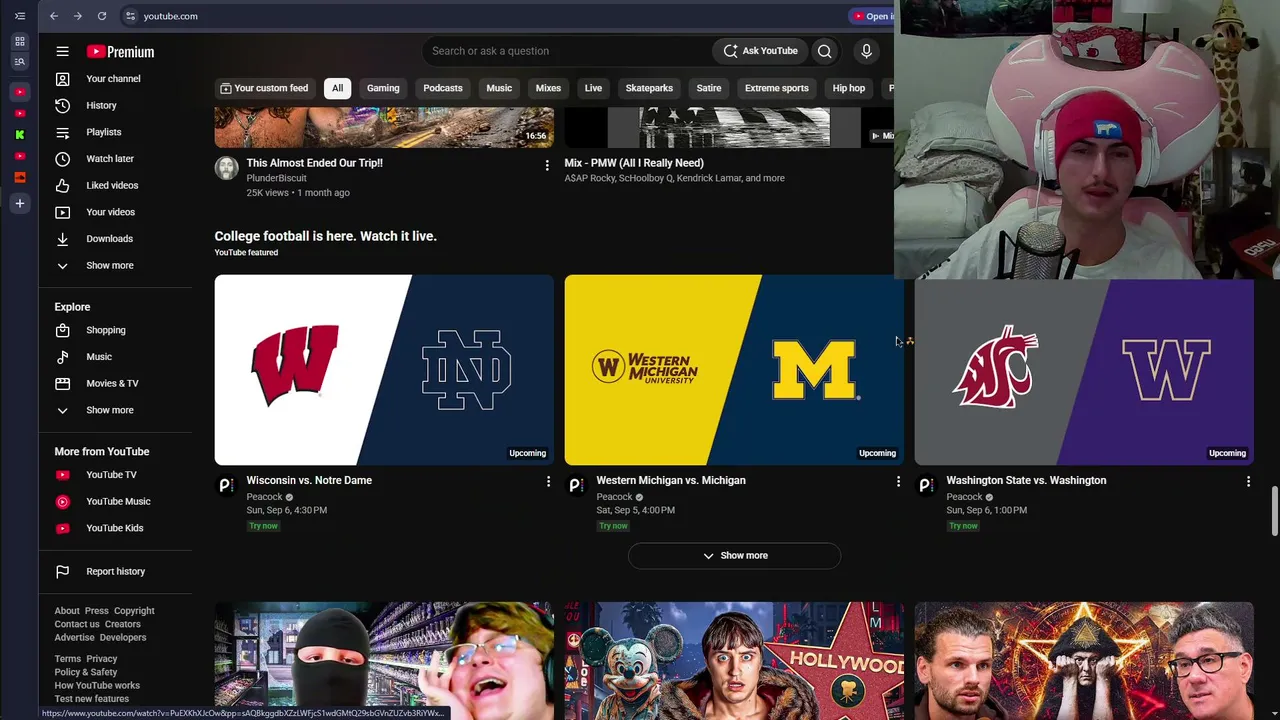The height and width of the screenshot is (720, 1280).
Task: Start voice search with the microphone icon
Action: point(866,51)
